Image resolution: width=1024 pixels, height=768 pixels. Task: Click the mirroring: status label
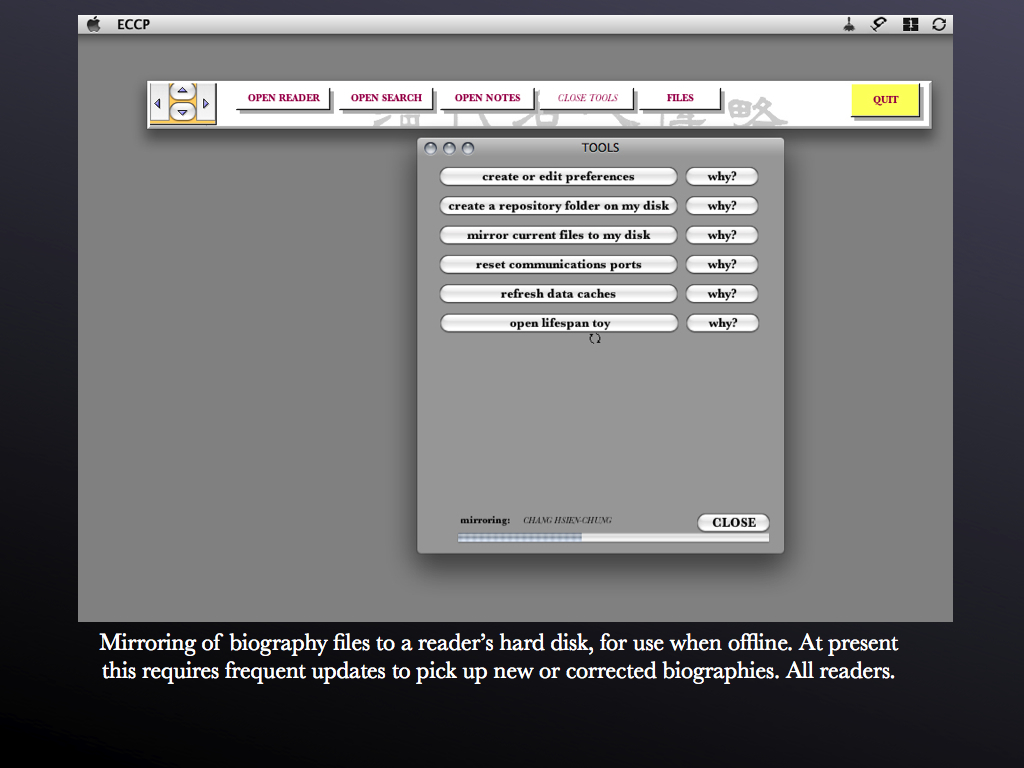[x=485, y=520]
